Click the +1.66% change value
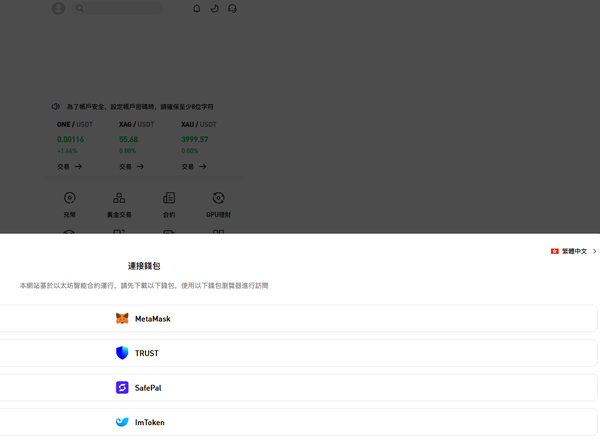 [x=67, y=151]
